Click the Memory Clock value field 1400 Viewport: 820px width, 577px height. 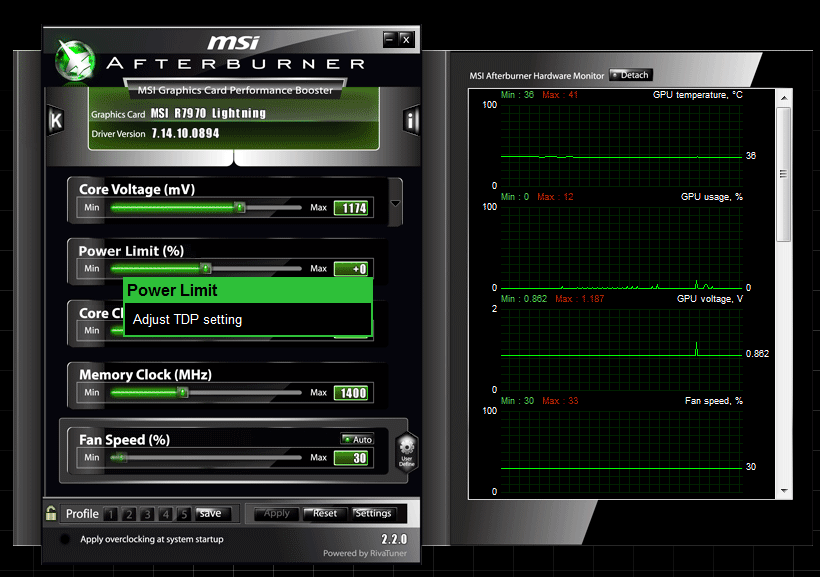pos(351,393)
